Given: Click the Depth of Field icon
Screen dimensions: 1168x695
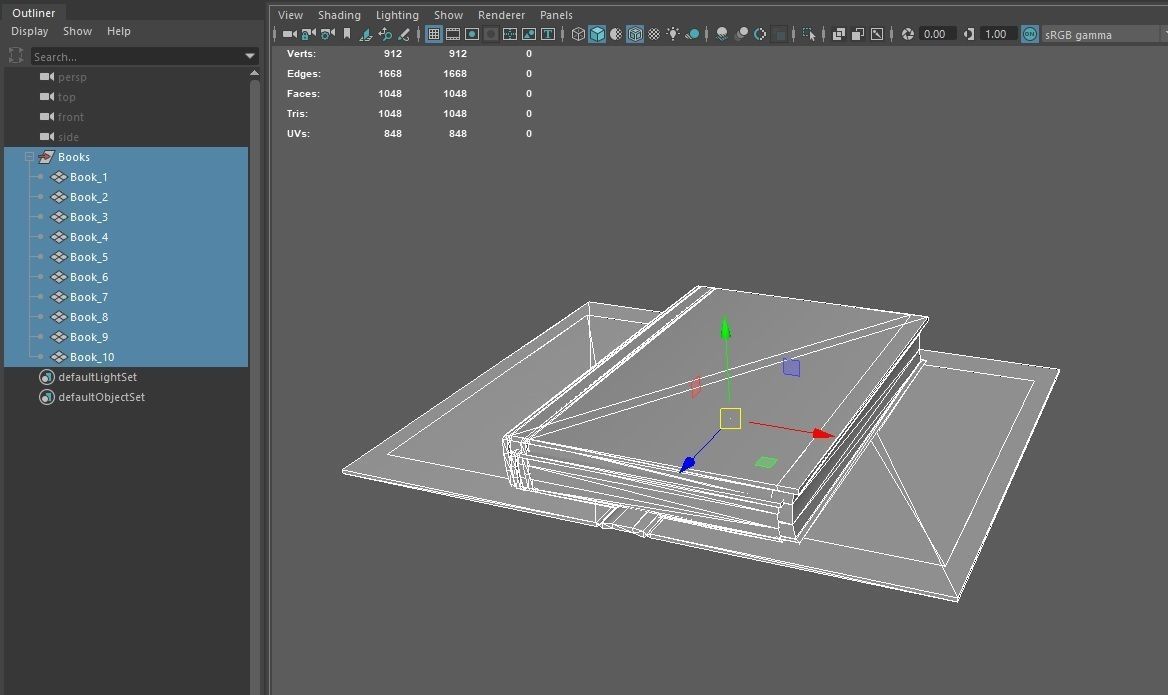Looking at the screenshot, I should (779, 34).
